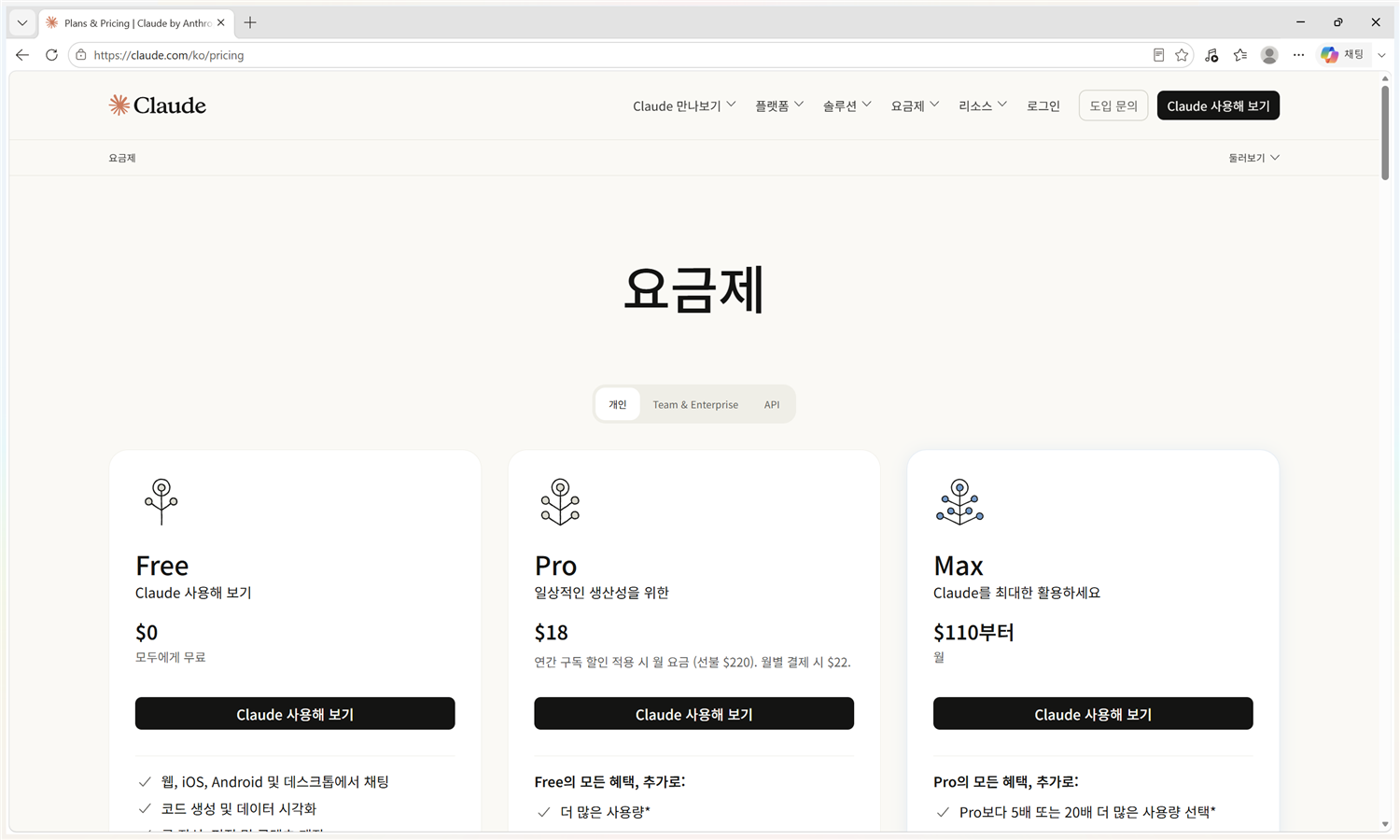This screenshot has height=840, width=1400.
Task: Expand the 솔루션 menu
Action: (847, 105)
